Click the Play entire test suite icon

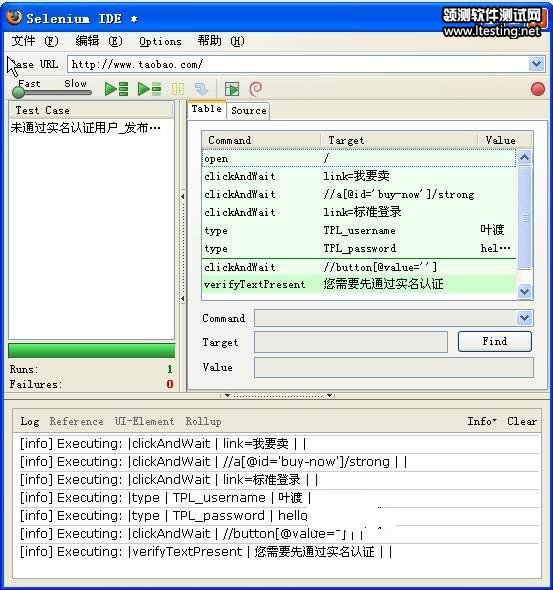click(116, 89)
